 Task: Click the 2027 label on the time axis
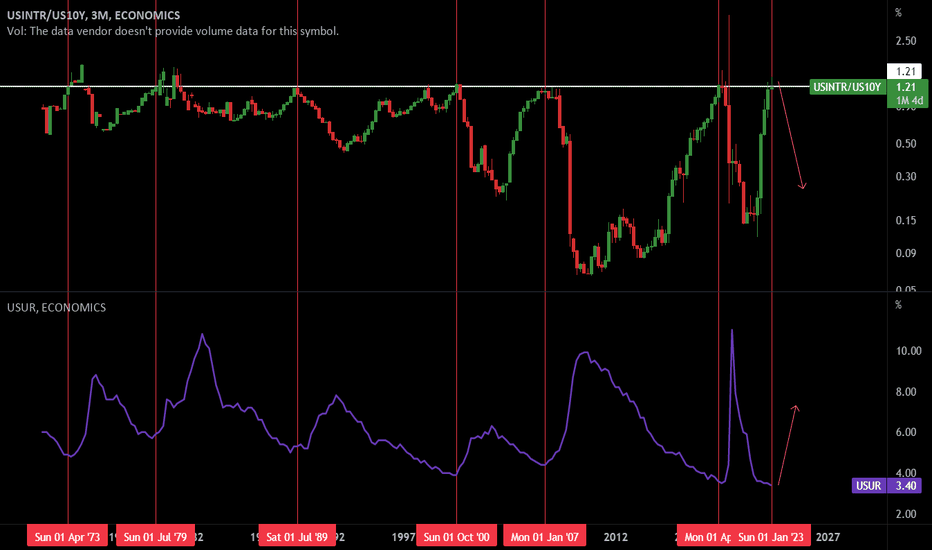coord(827,537)
